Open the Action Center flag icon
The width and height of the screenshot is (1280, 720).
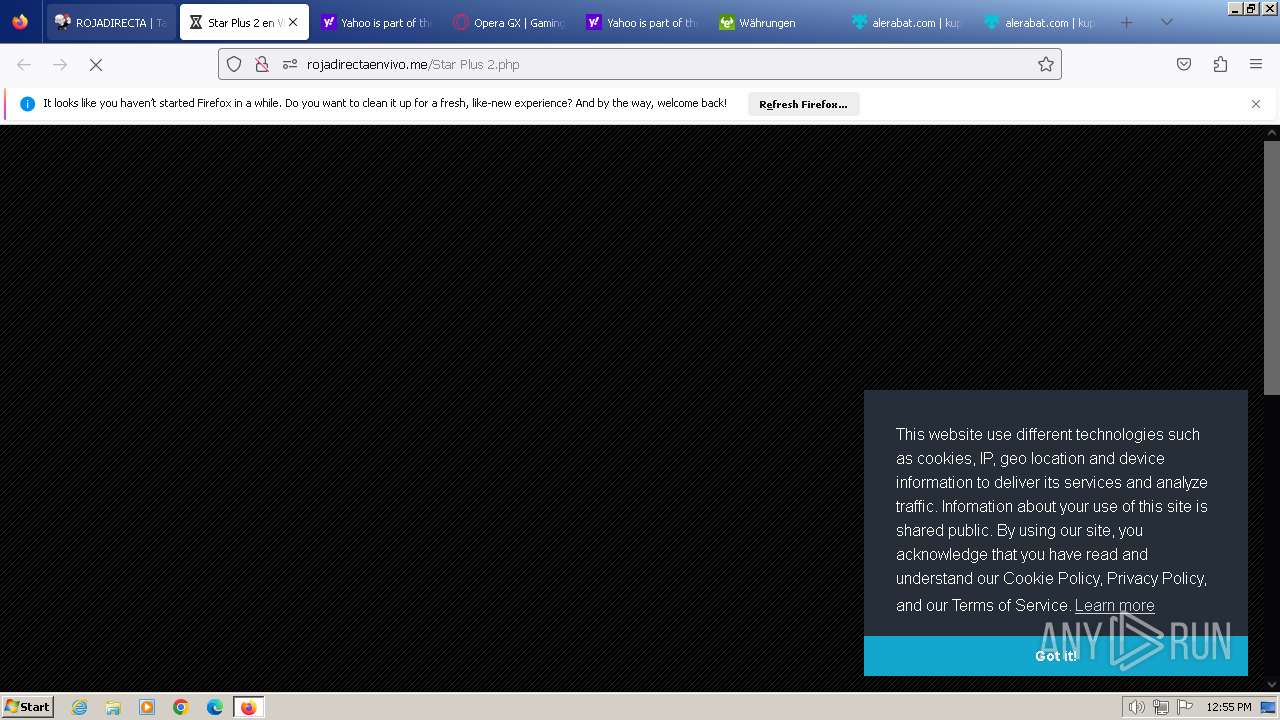click(1185, 707)
